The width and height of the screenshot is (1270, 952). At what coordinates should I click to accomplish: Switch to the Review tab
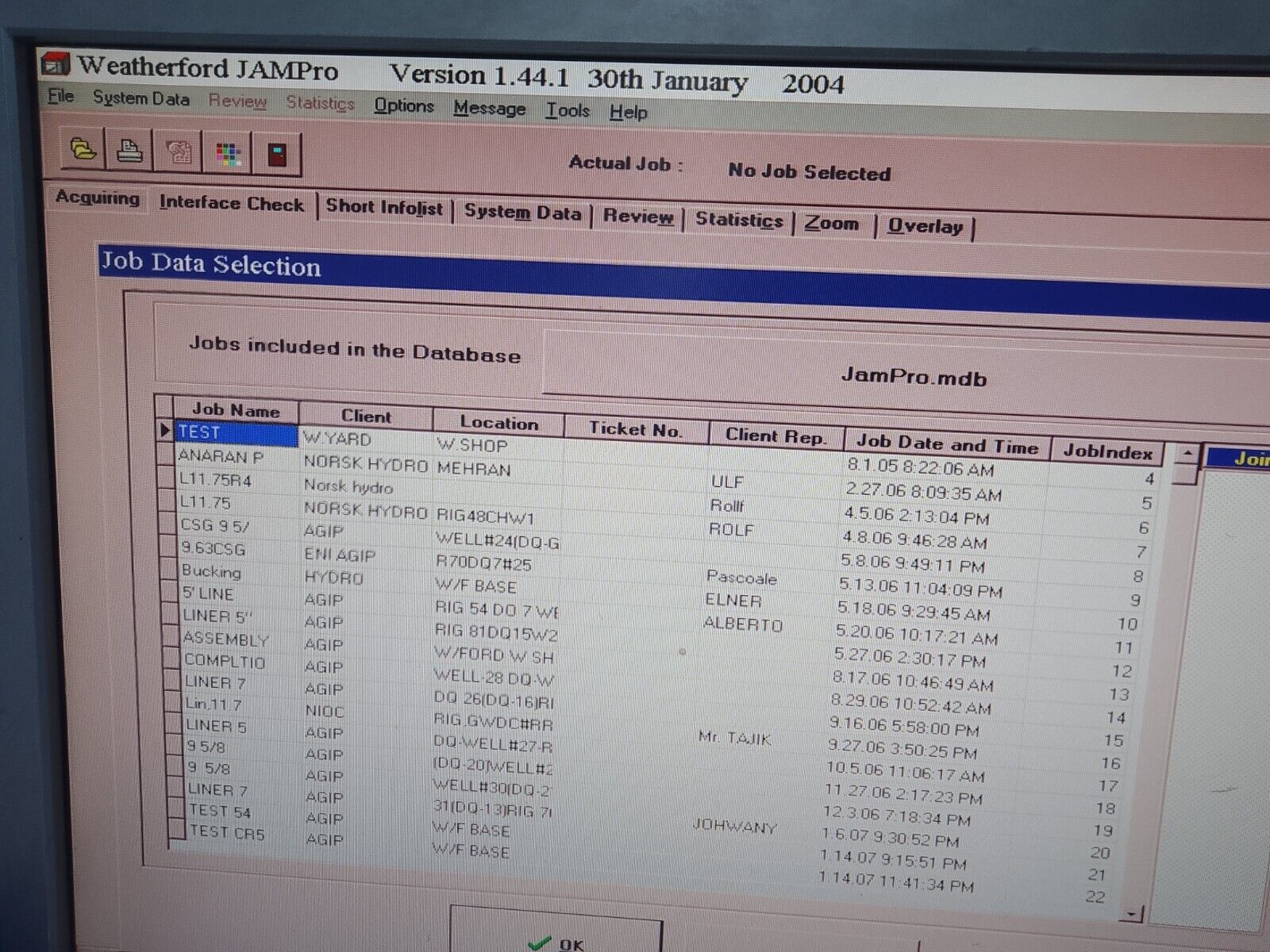(637, 217)
